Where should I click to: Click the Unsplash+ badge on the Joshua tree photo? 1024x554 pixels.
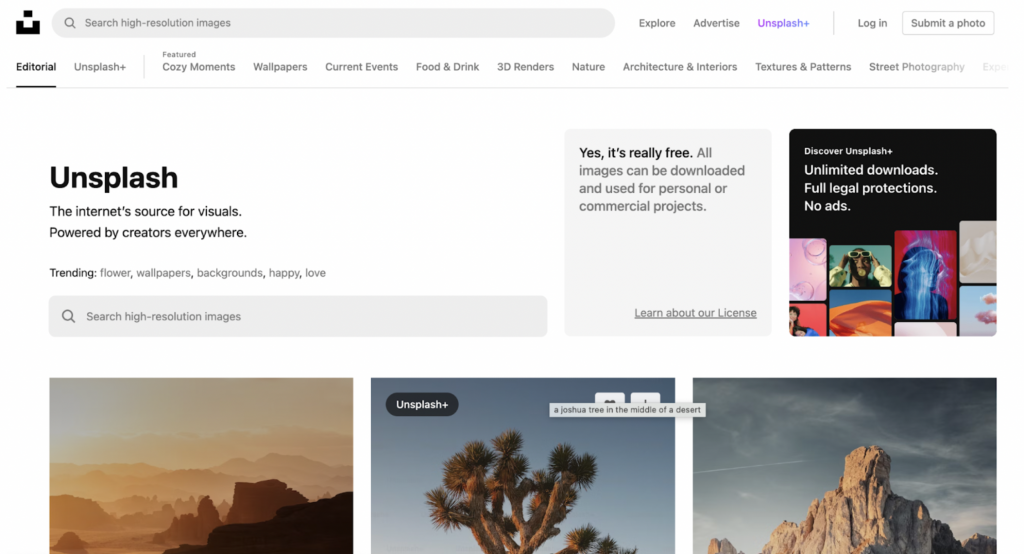click(422, 404)
